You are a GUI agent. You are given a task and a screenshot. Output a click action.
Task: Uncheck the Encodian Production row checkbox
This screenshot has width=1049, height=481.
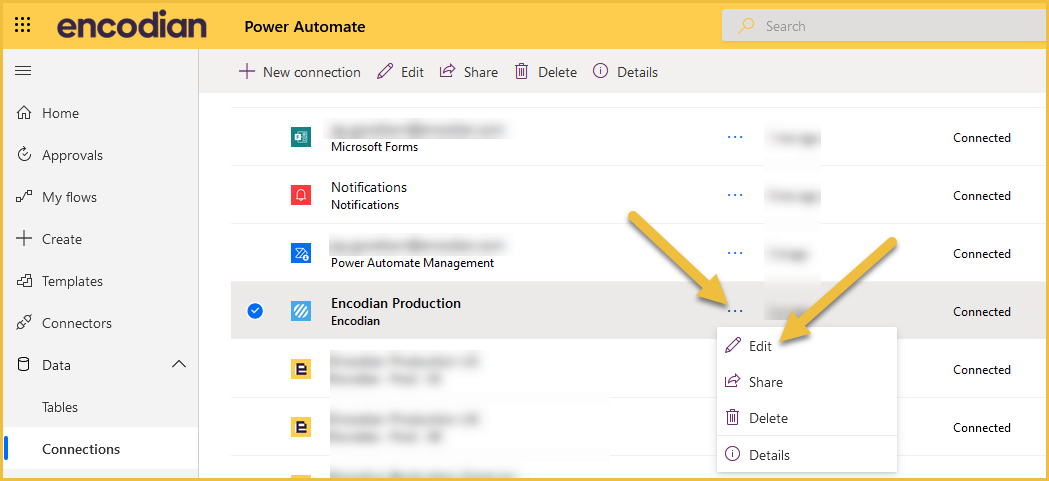tap(255, 312)
